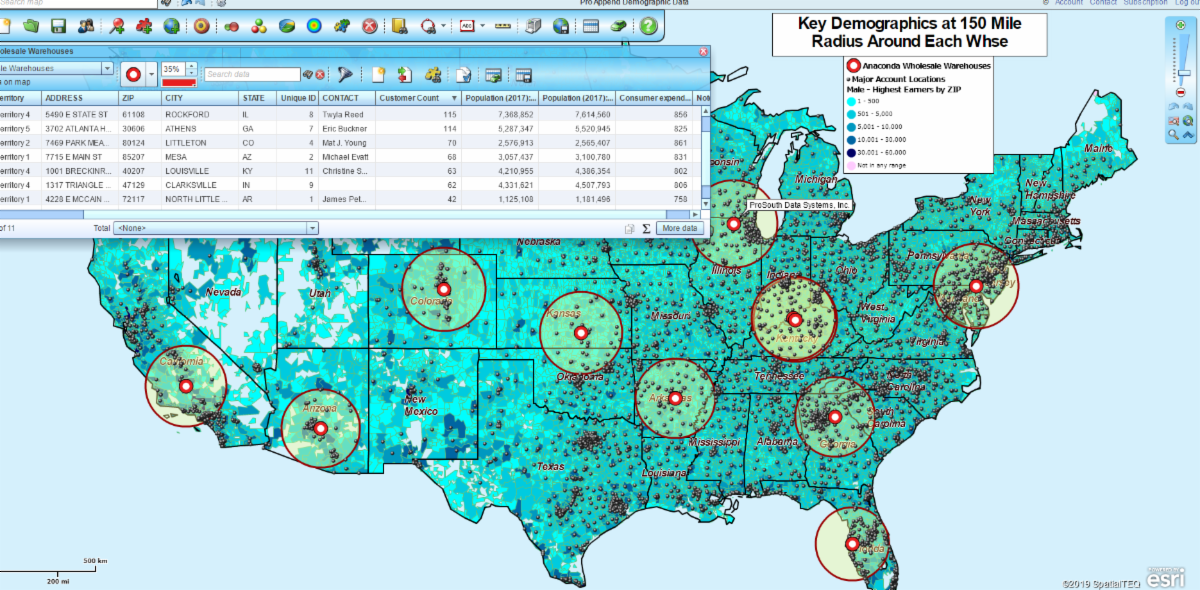Open the red circle symbol dropdown arrow

coord(151,74)
